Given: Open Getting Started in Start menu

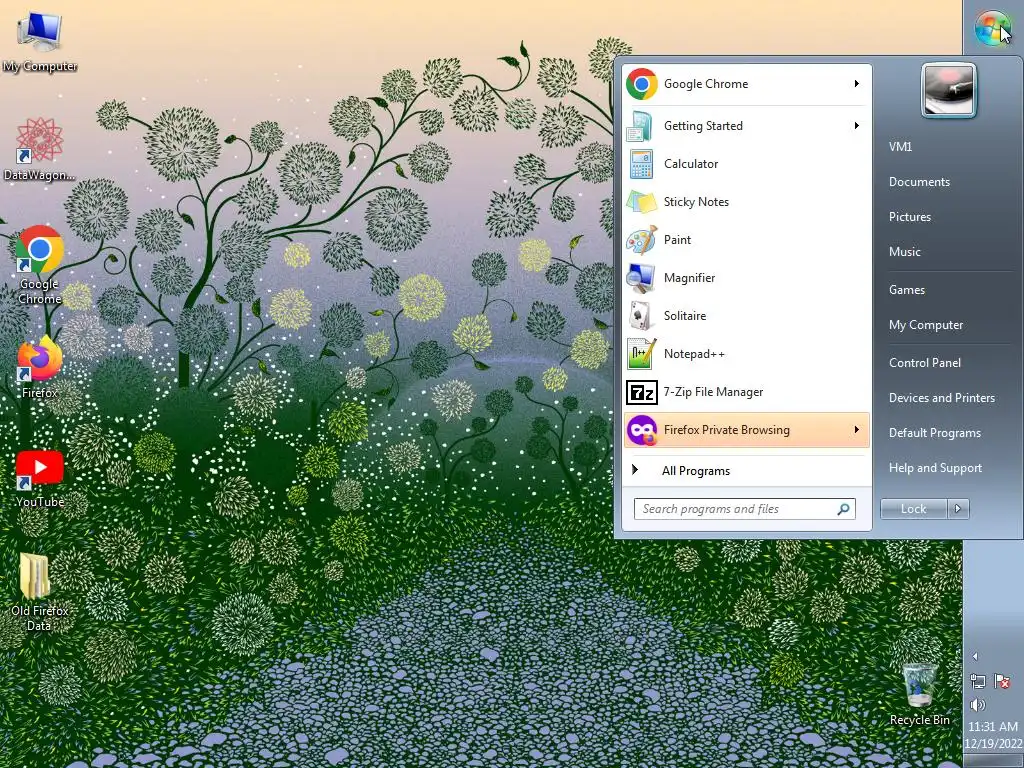Looking at the screenshot, I should pyautogui.click(x=746, y=125).
